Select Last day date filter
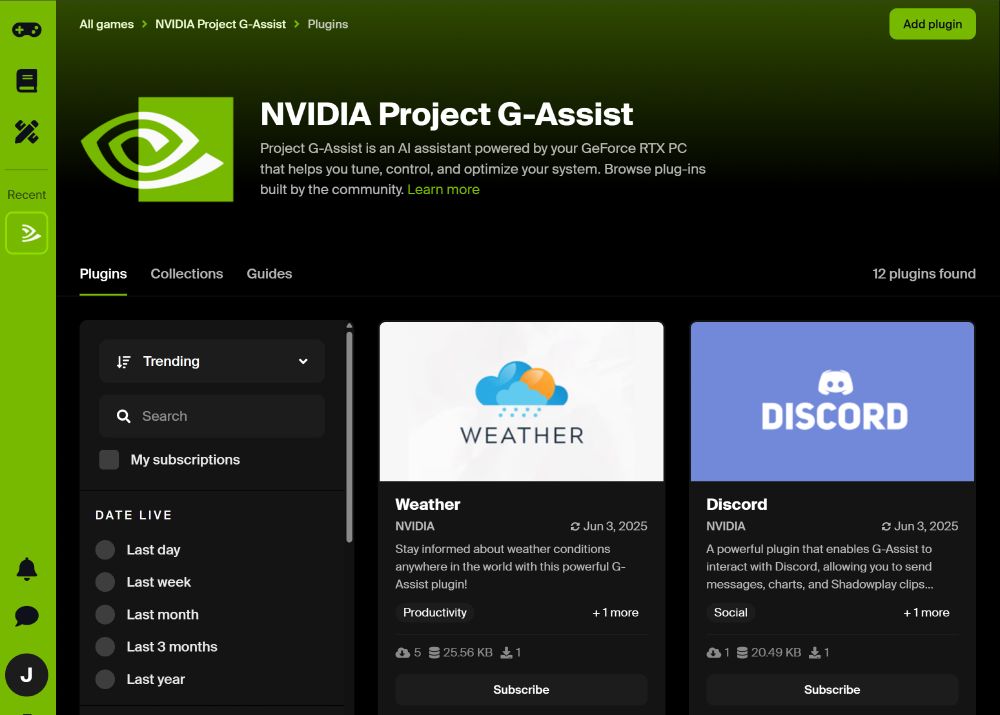 click(x=105, y=550)
